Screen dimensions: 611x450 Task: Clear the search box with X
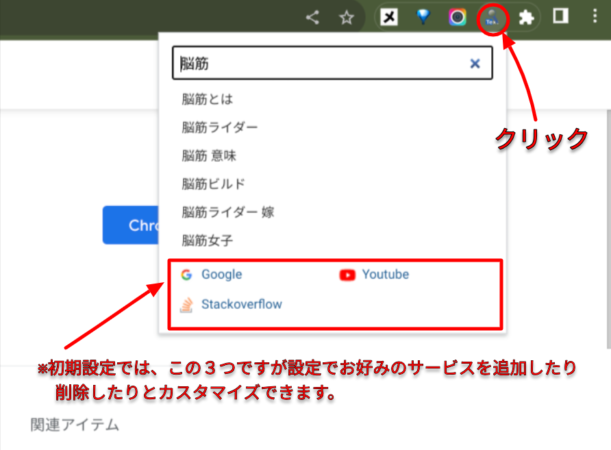[x=475, y=63]
